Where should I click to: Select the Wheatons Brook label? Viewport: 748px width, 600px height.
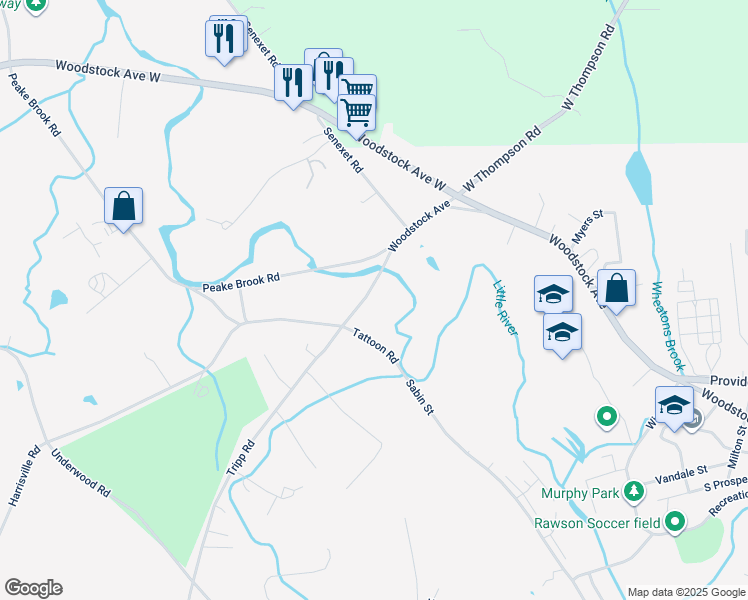pos(668,327)
